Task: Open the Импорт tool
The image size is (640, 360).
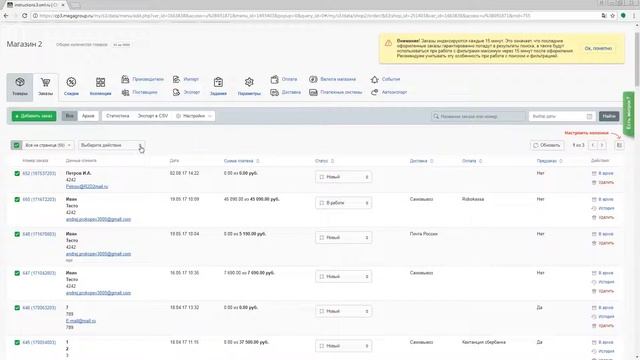Action: [x=186, y=79]
